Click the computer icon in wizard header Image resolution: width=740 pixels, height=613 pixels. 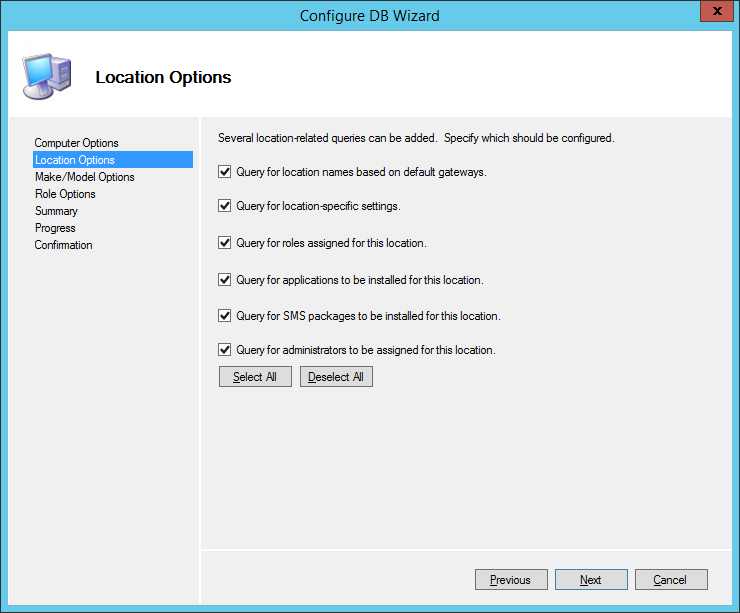click(x=47, y=76)
